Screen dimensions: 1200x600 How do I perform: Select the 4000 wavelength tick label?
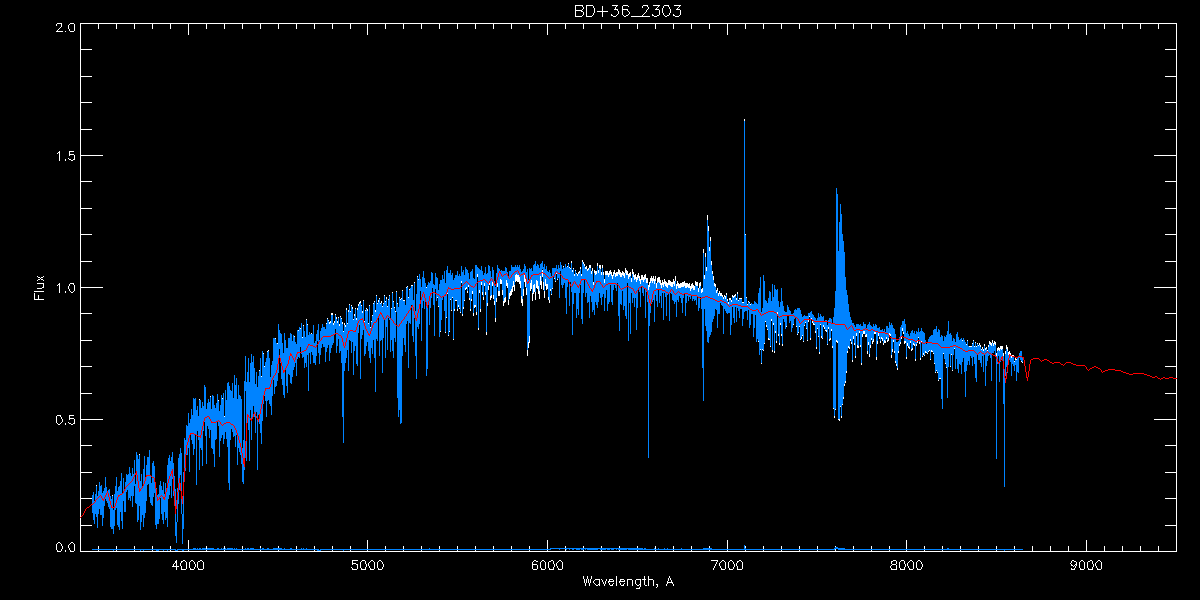pyautogui.click(x=188, y=563)
